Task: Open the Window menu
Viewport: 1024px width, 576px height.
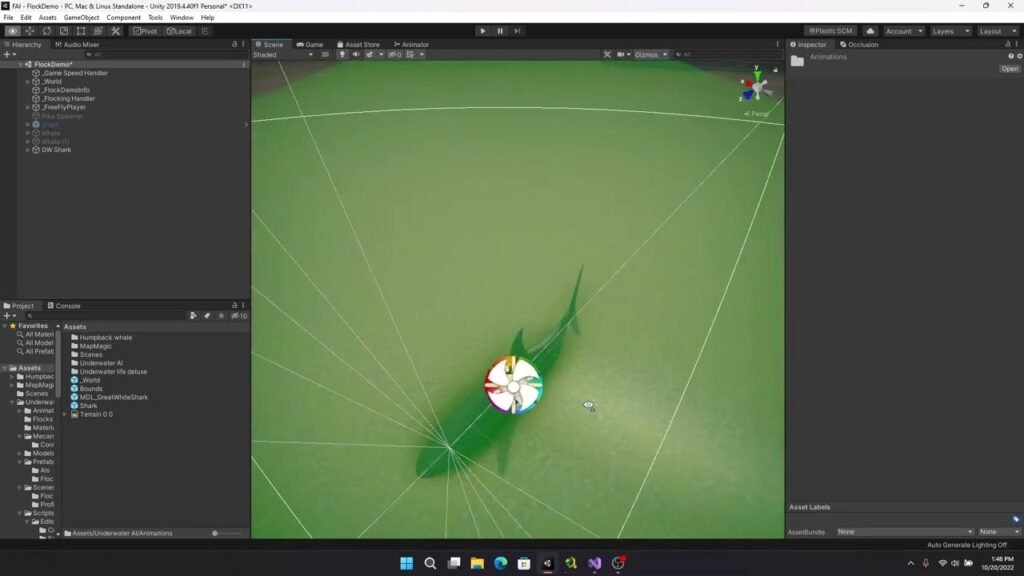Action: [x=181, y=17]
